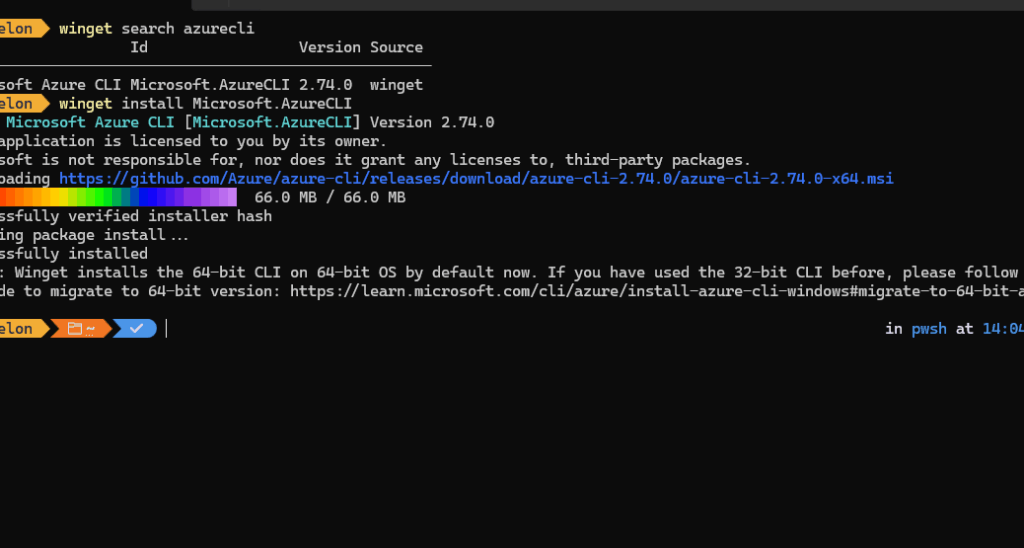The width and height of the screenshot is (1024, 548).
Task: Click the Id column header
Action: [x=139, y=47]
